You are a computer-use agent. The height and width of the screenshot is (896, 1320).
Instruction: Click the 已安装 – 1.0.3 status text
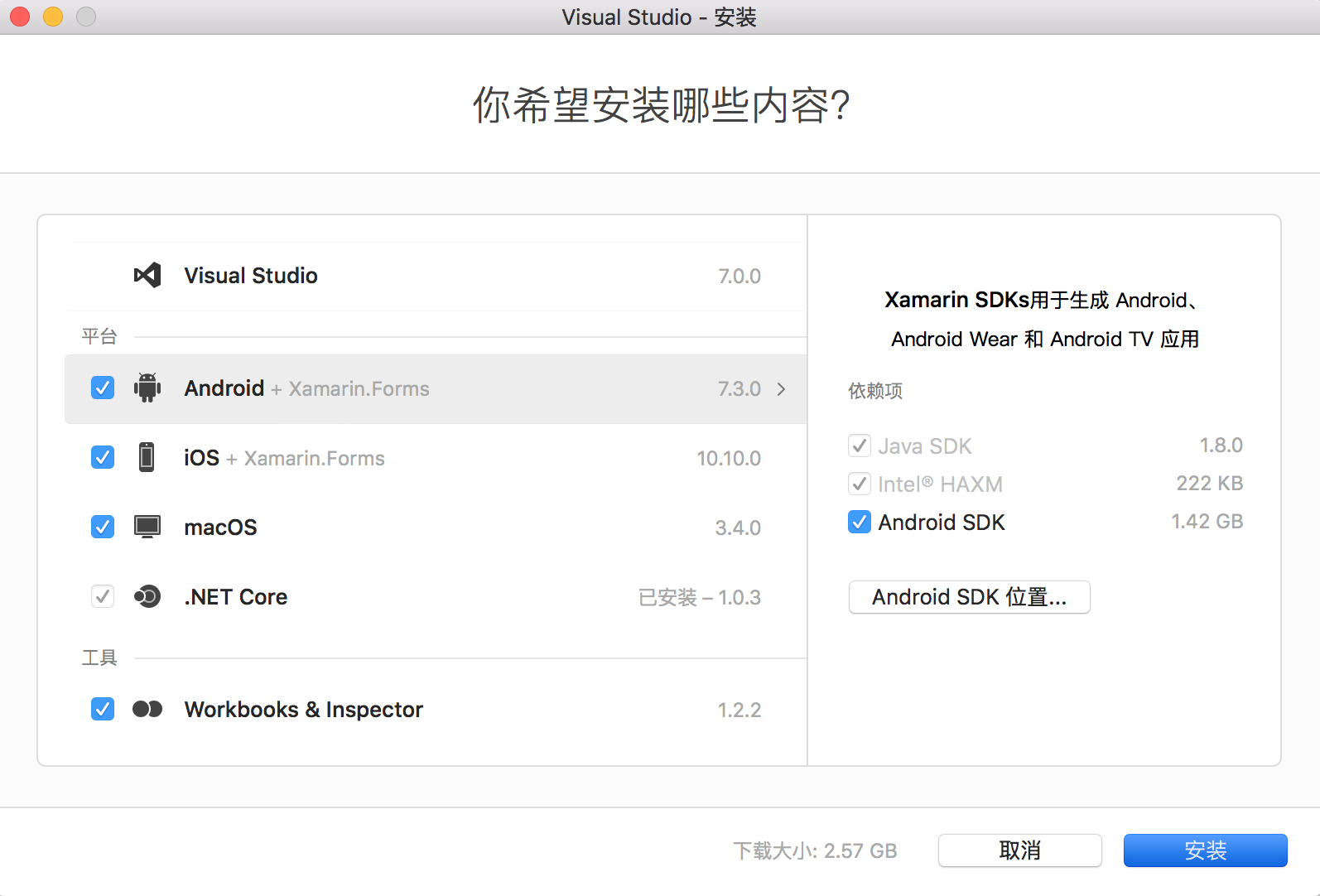point(700,597)
